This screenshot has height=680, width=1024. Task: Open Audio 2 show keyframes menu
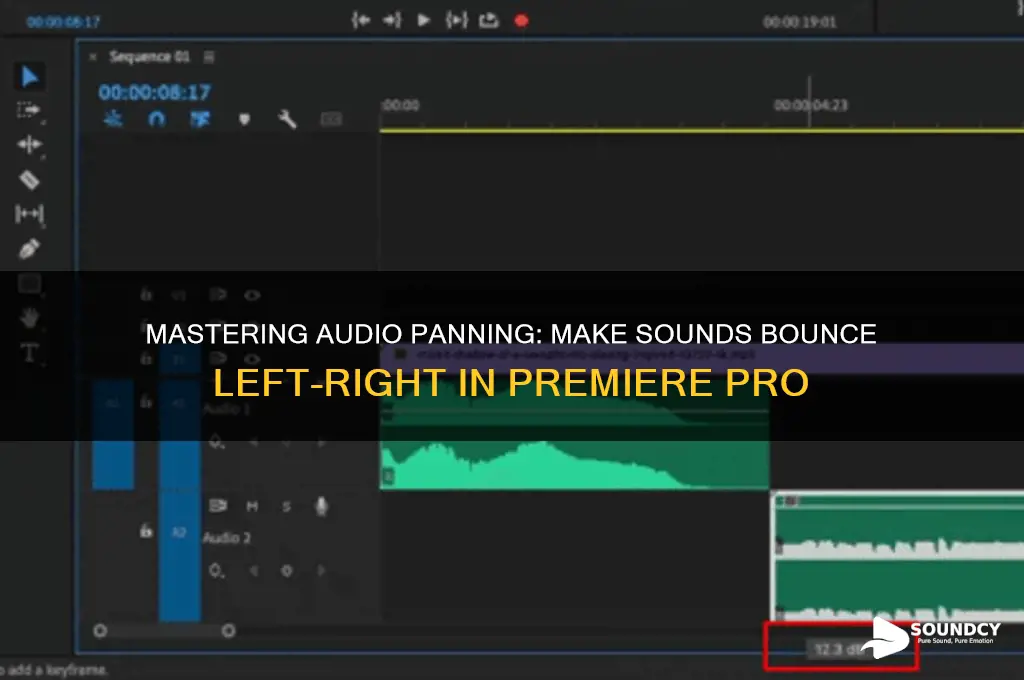click(217, 571)
